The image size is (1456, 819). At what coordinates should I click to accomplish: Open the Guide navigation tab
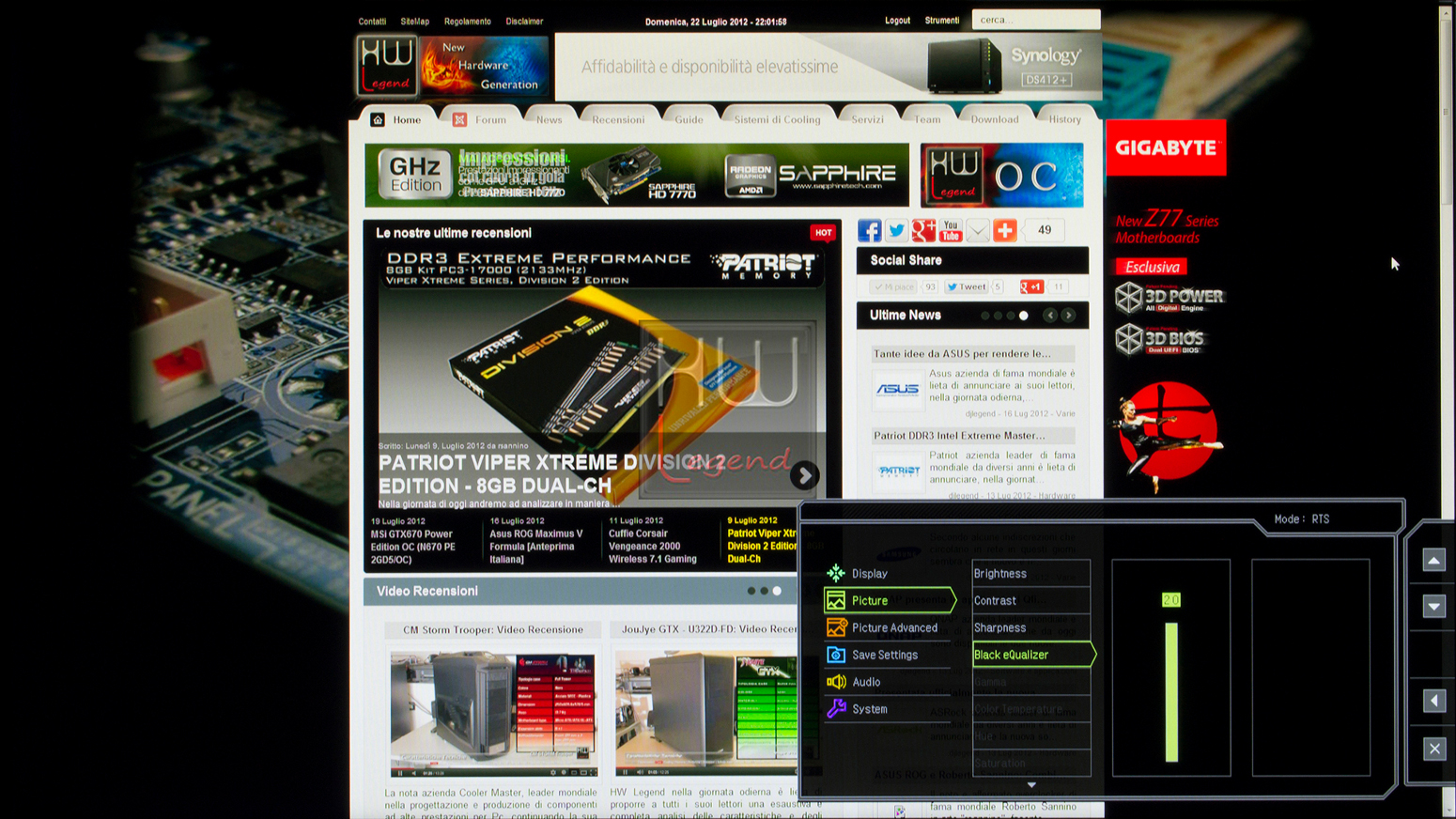click(x=689, y=119)
